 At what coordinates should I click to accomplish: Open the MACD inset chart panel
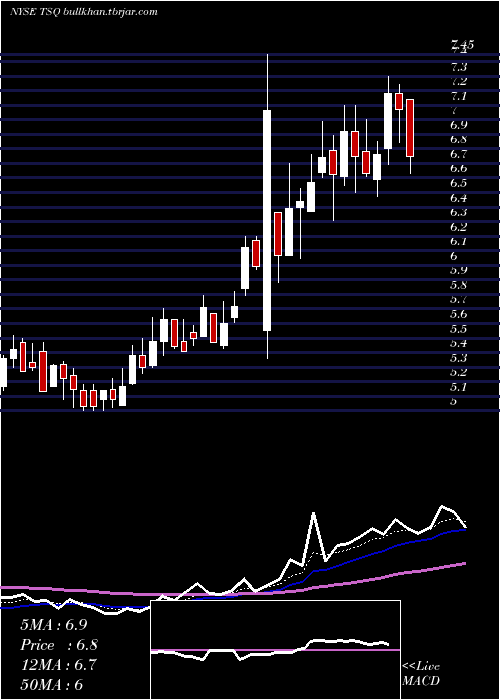point(275,650)
